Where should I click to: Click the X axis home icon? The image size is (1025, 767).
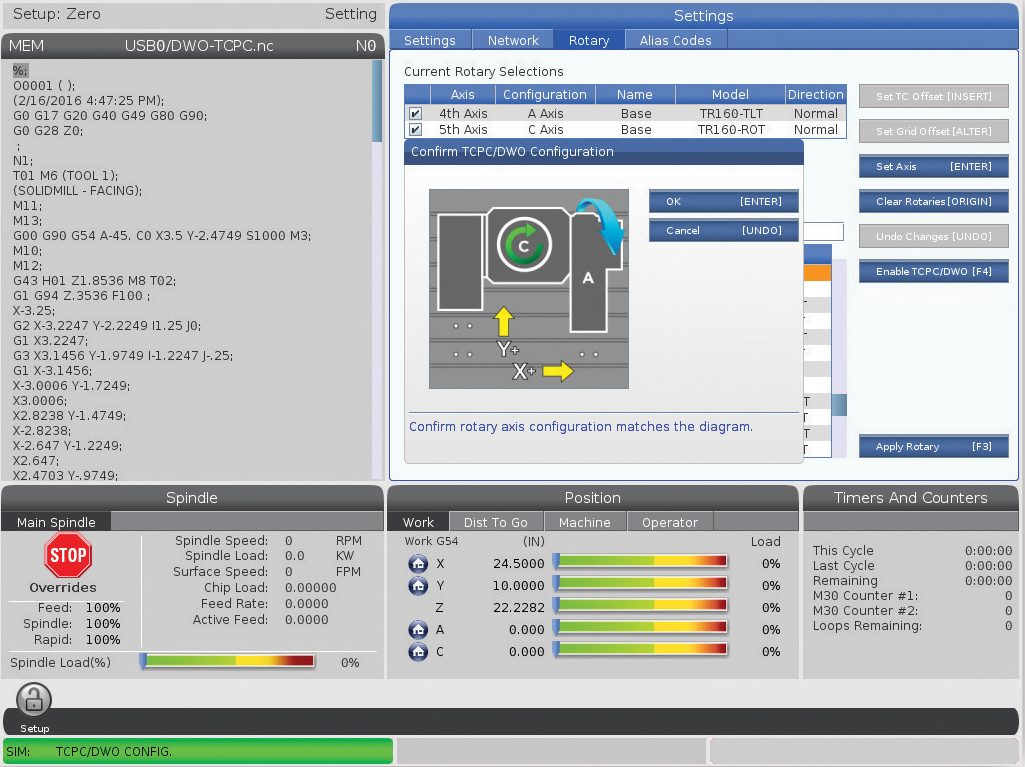pyautogui.click(x=418, y=563)
